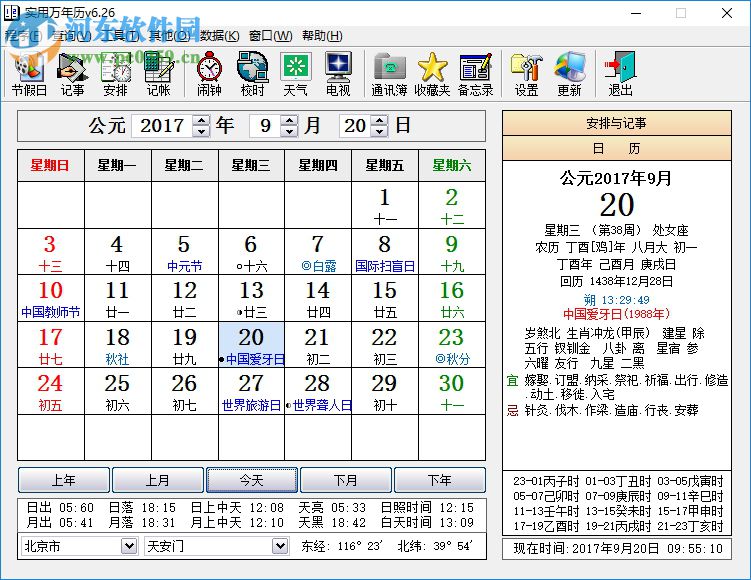The image size is (751, 580).
Task: Open the 收藏夹 favorites star
Action: [x=432, y=74]
